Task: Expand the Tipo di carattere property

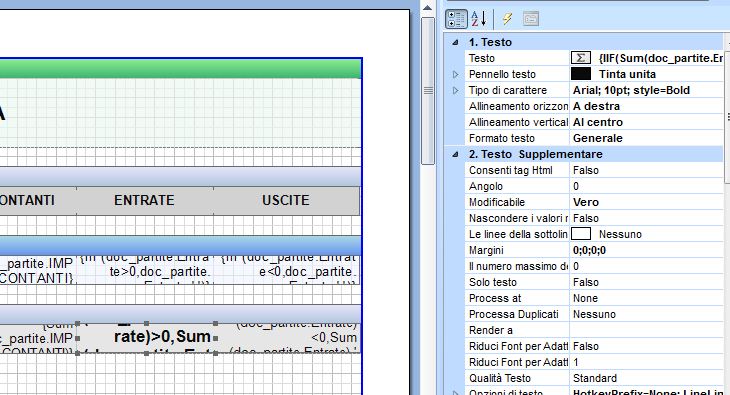Action: (455, 90)
